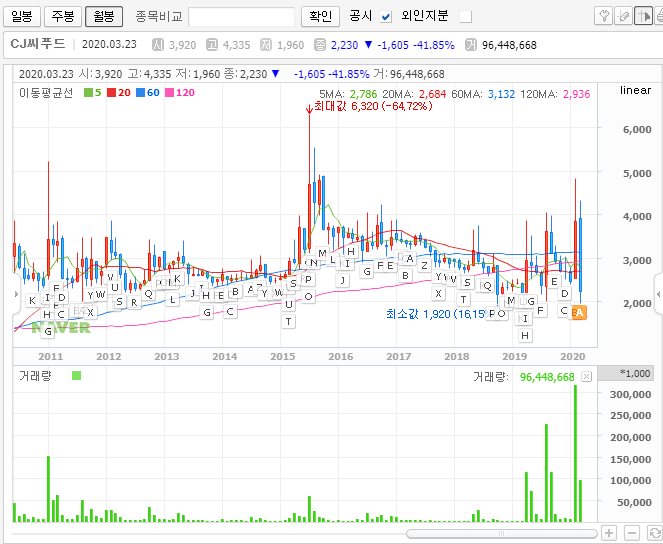Expand the right side panel arrow

coord(658,294)
